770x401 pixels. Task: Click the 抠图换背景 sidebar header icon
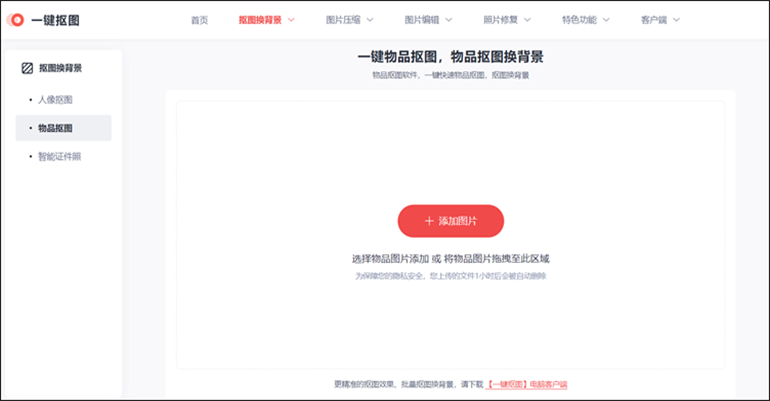(27, 68)
